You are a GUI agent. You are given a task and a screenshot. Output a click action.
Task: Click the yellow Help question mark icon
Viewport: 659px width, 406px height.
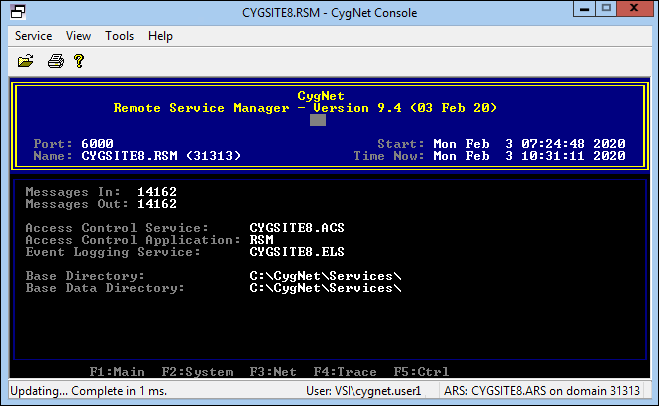[x=79, y=61]
